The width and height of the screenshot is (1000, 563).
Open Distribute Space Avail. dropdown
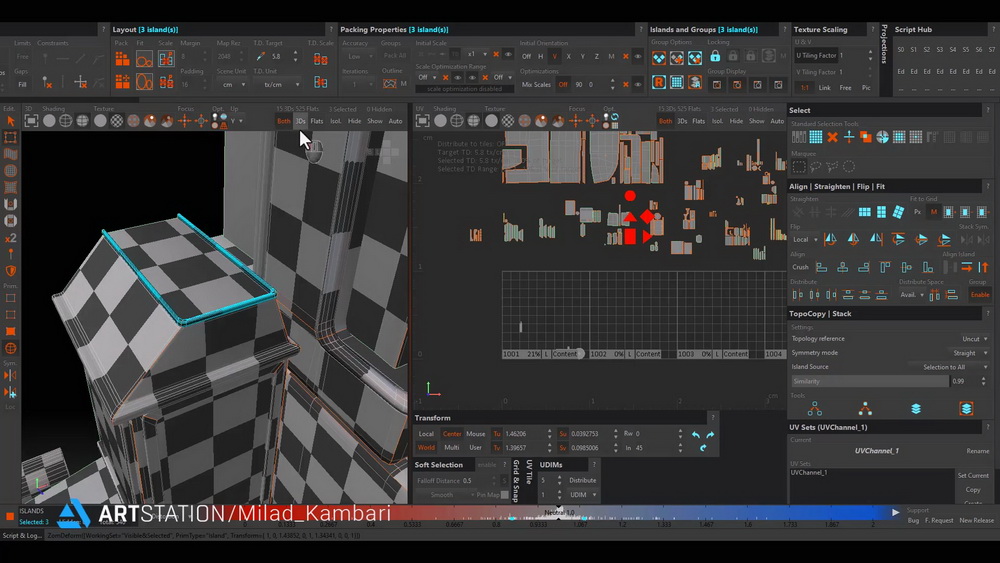[x=911, y=295]
